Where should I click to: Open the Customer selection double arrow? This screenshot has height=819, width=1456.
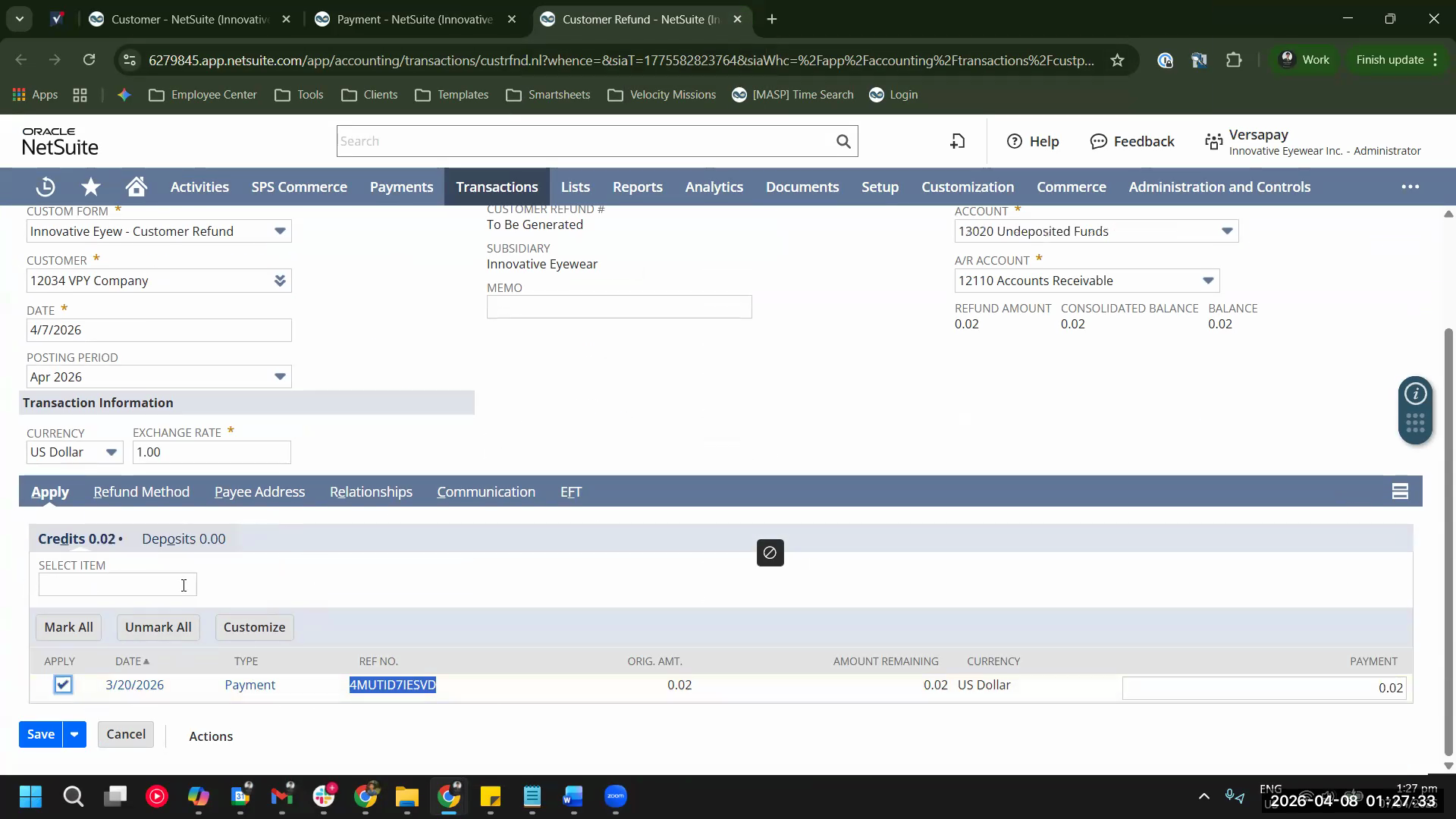click(x=280, y=281)
